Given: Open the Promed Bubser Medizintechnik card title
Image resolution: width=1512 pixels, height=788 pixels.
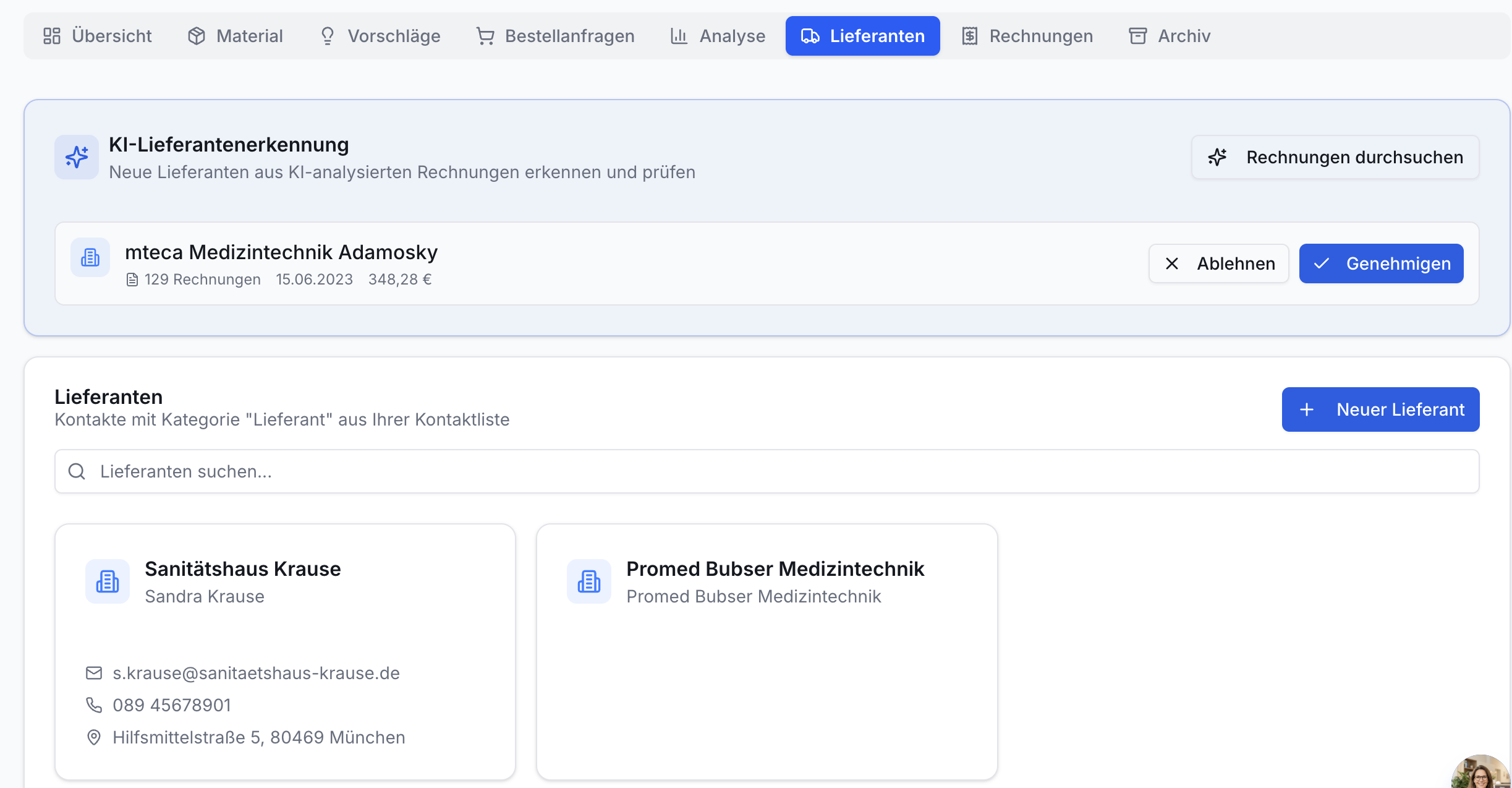Looking at the screenshot, I should click(x=775, y=569).
